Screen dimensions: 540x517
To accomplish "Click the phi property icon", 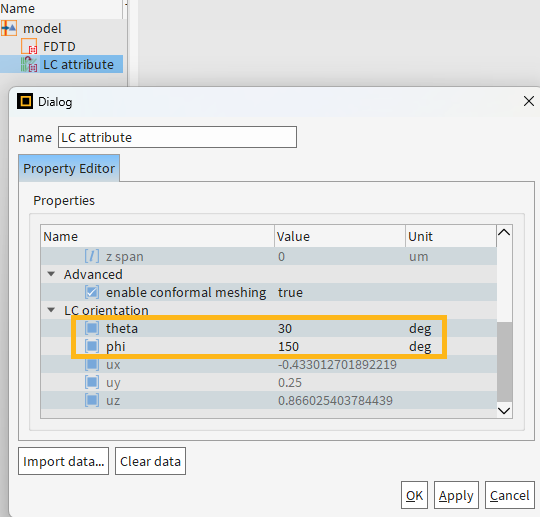I will click(x=92, y=346).
